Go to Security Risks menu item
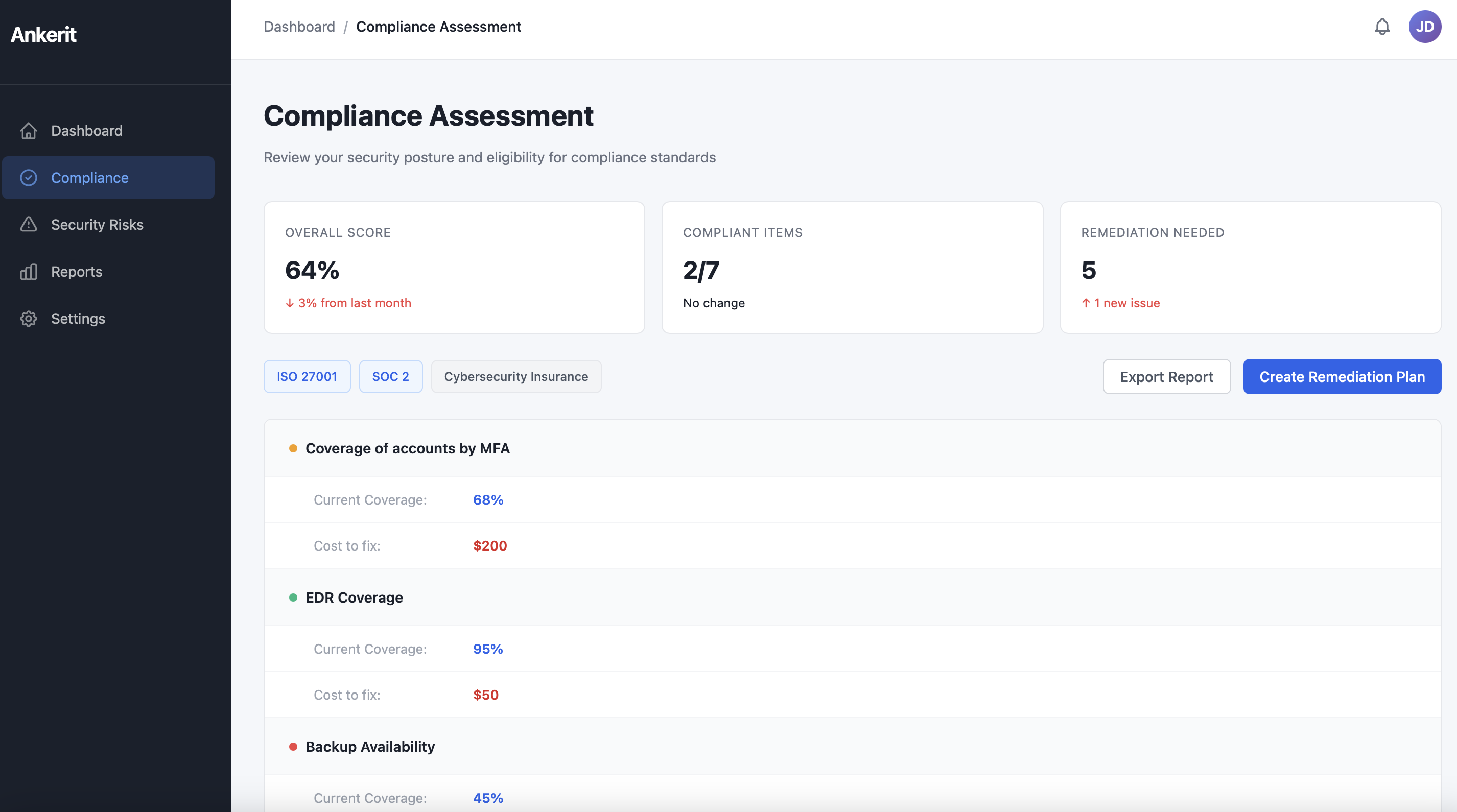This screenshot has width=1457, height=812. tap(97, 225)
